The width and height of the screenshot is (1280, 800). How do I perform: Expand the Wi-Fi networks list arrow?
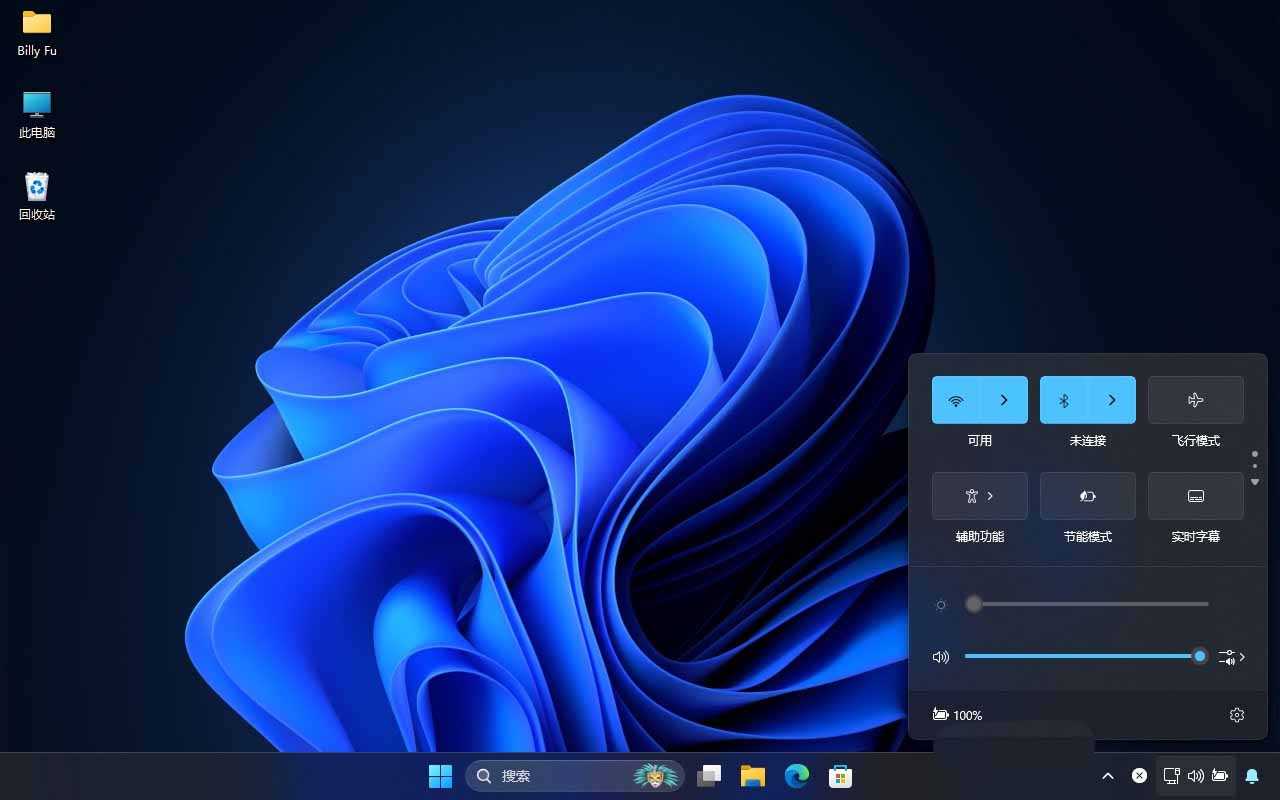click(1004, 400)
